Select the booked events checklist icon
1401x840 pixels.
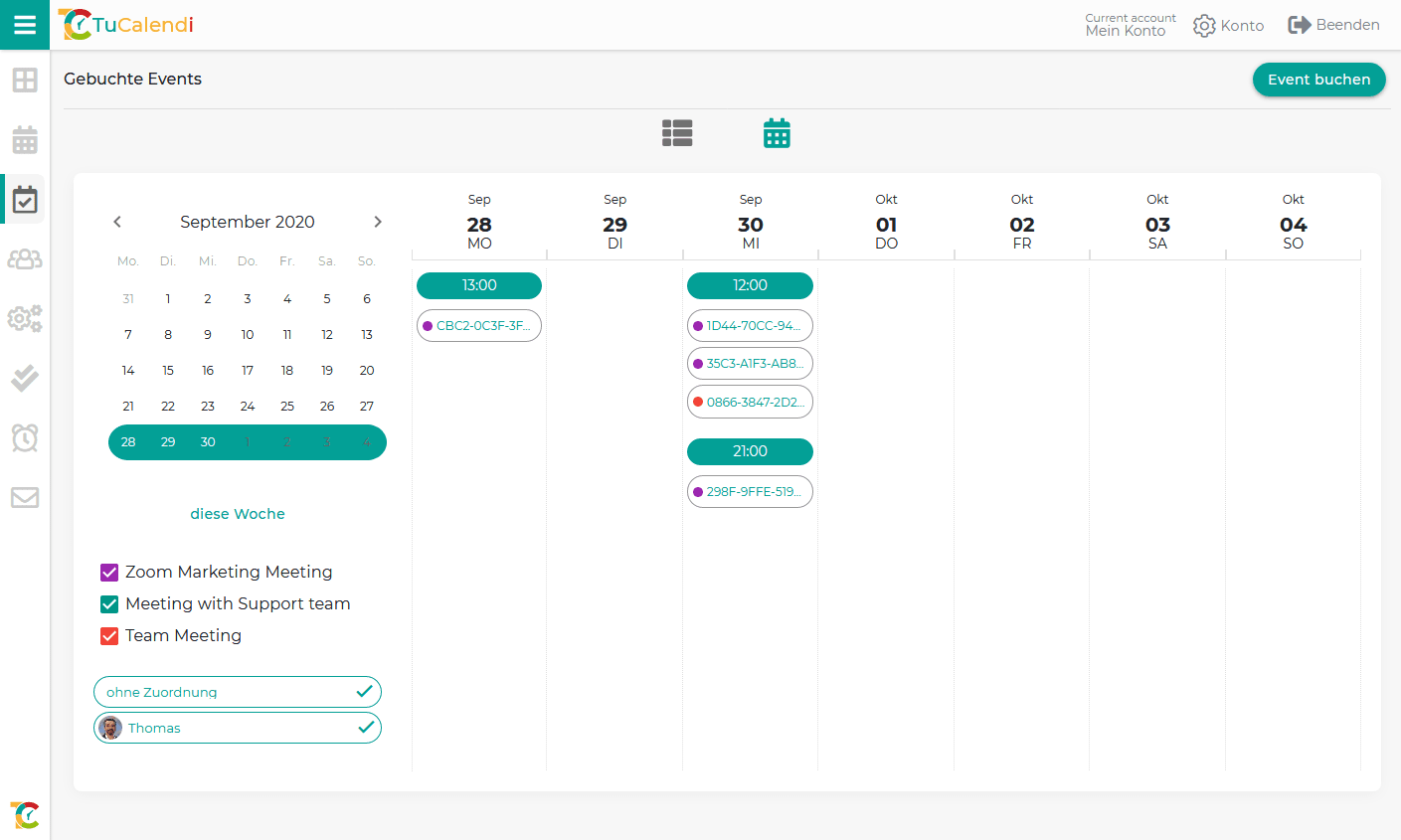click(25, 198)
